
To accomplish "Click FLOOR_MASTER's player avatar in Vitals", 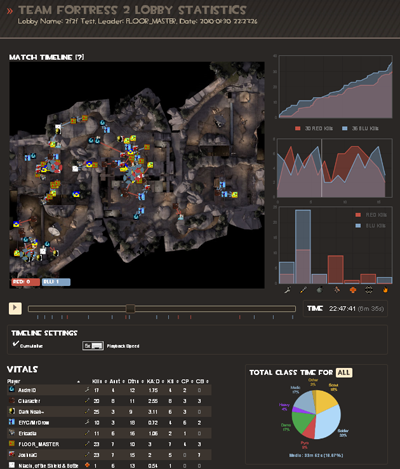I will [x=12, y=444].
